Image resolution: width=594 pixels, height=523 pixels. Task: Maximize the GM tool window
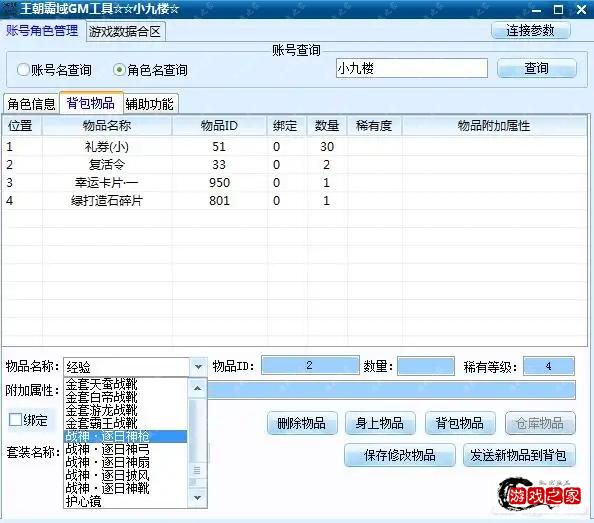[558, 10]
